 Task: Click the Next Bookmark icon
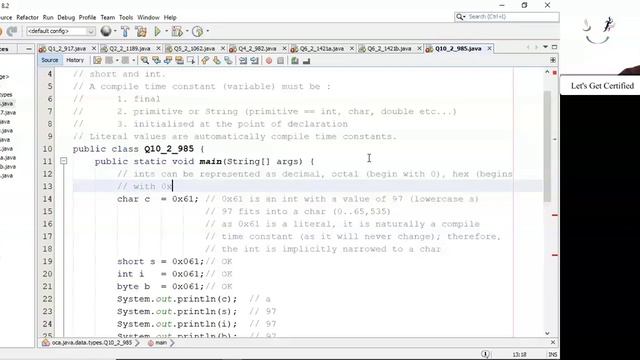coord(217,60)
